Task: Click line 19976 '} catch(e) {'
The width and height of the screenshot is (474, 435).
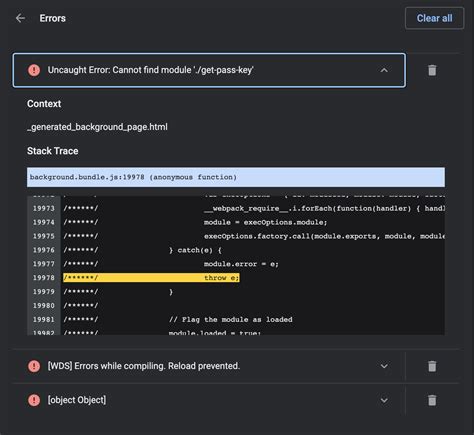Action: point(195,250)
